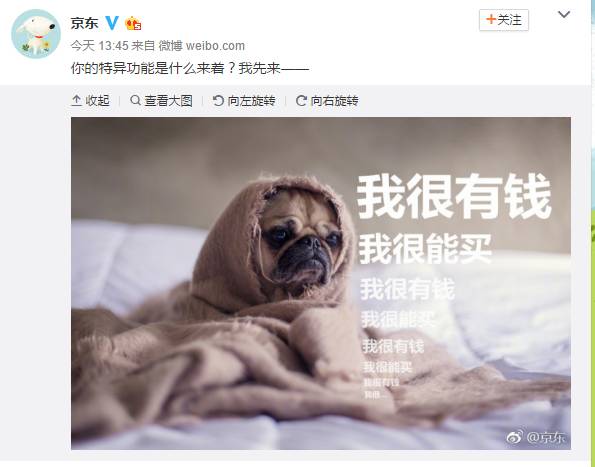Click the @京东 watermark text
This screenshot has height=467, width=595.
(546, 437)
